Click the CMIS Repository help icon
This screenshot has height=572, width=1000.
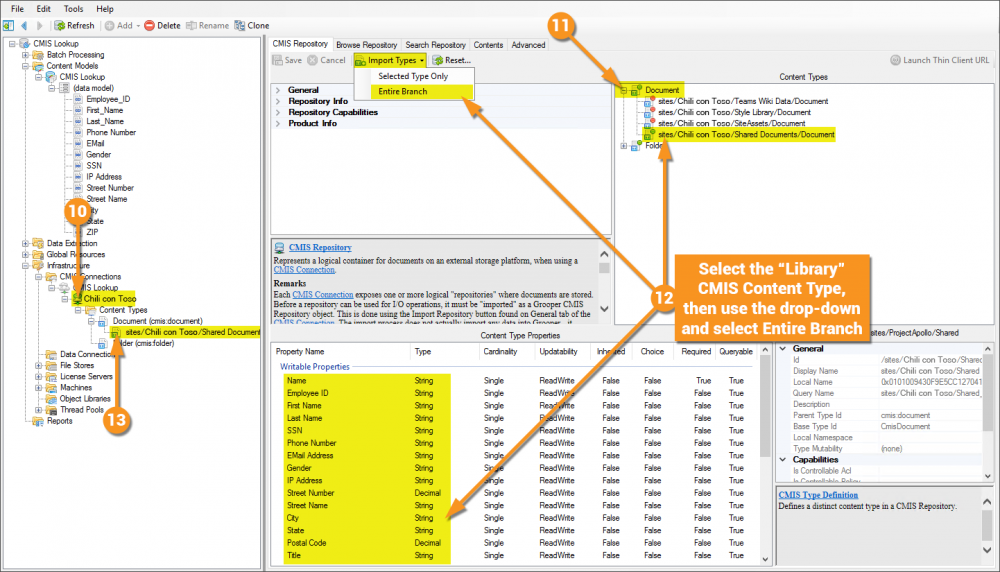tap(279, 247)
